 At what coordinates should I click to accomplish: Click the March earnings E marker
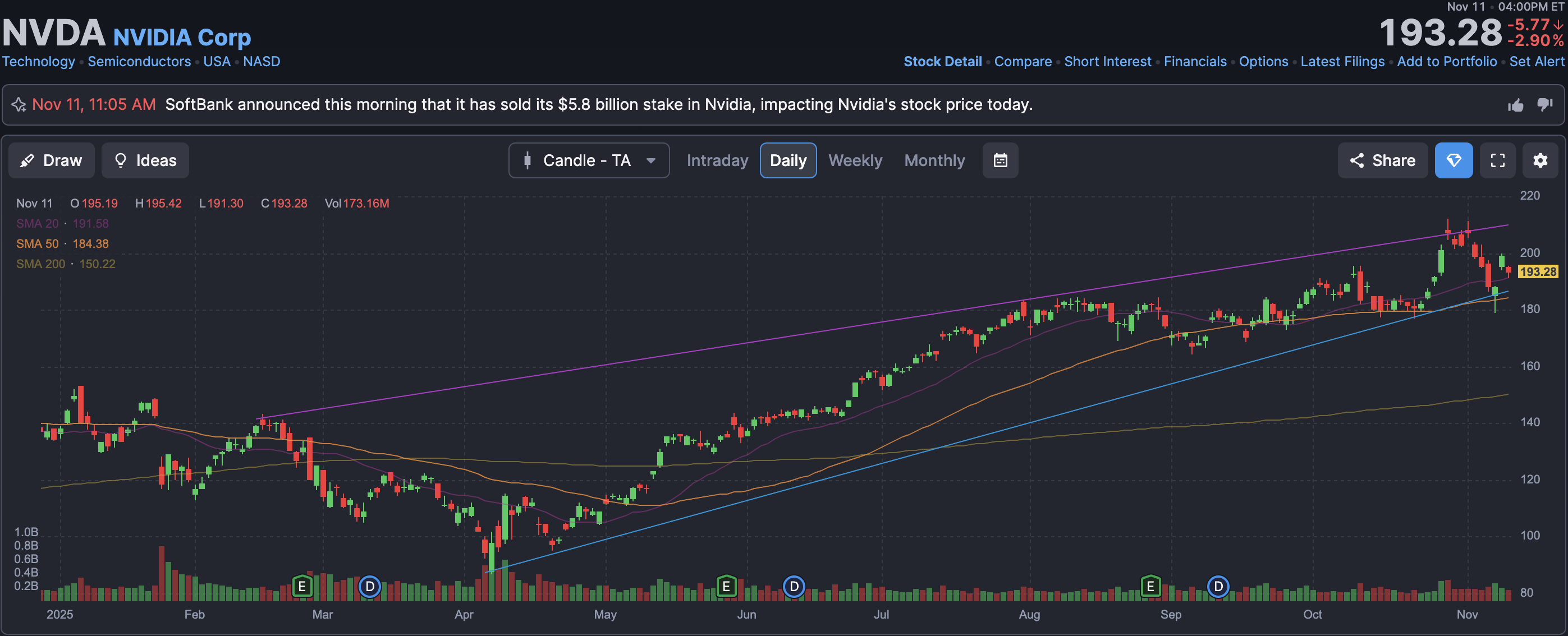pyautogui.click(x=302, y=587)
